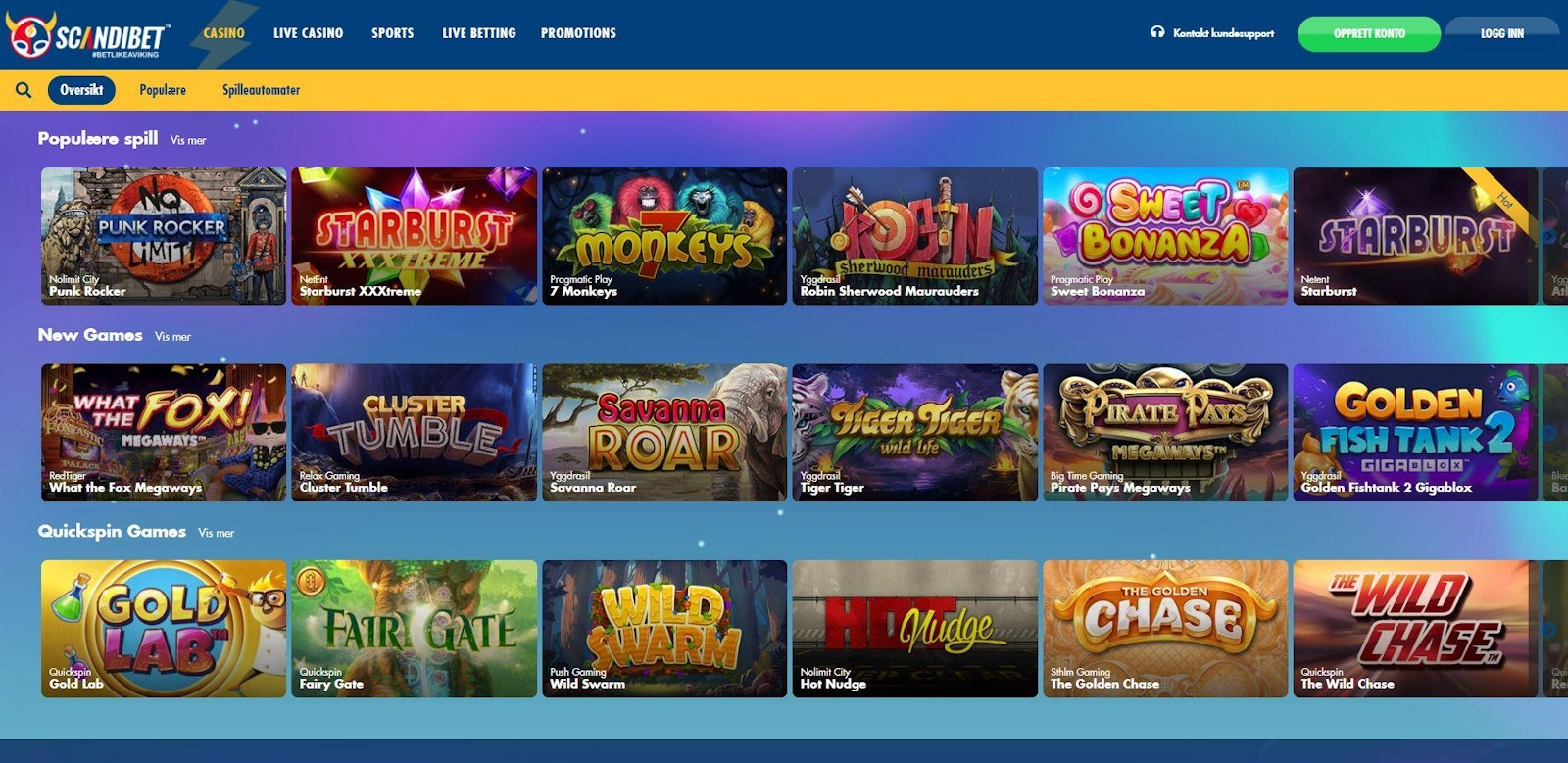This screenshot has width=1568, height=763.
Task: Open the Punk Rocker game thumbnail
Action: pyautogui.click(x=164, y=236)
